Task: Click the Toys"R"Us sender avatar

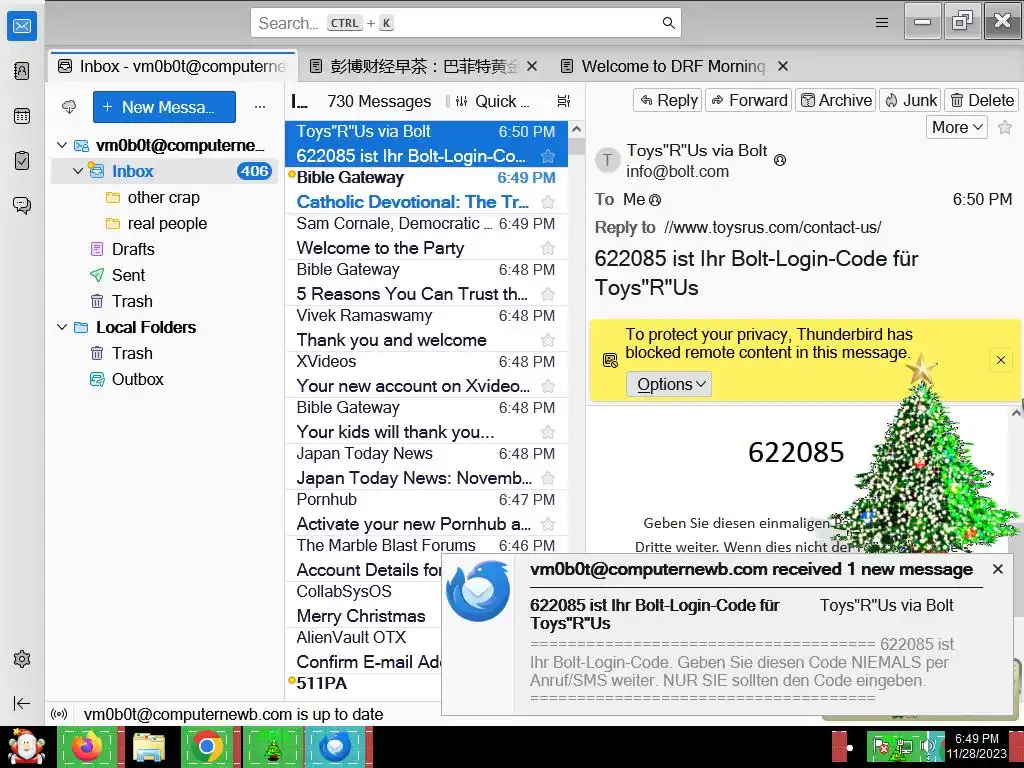Action: point(607,160)
